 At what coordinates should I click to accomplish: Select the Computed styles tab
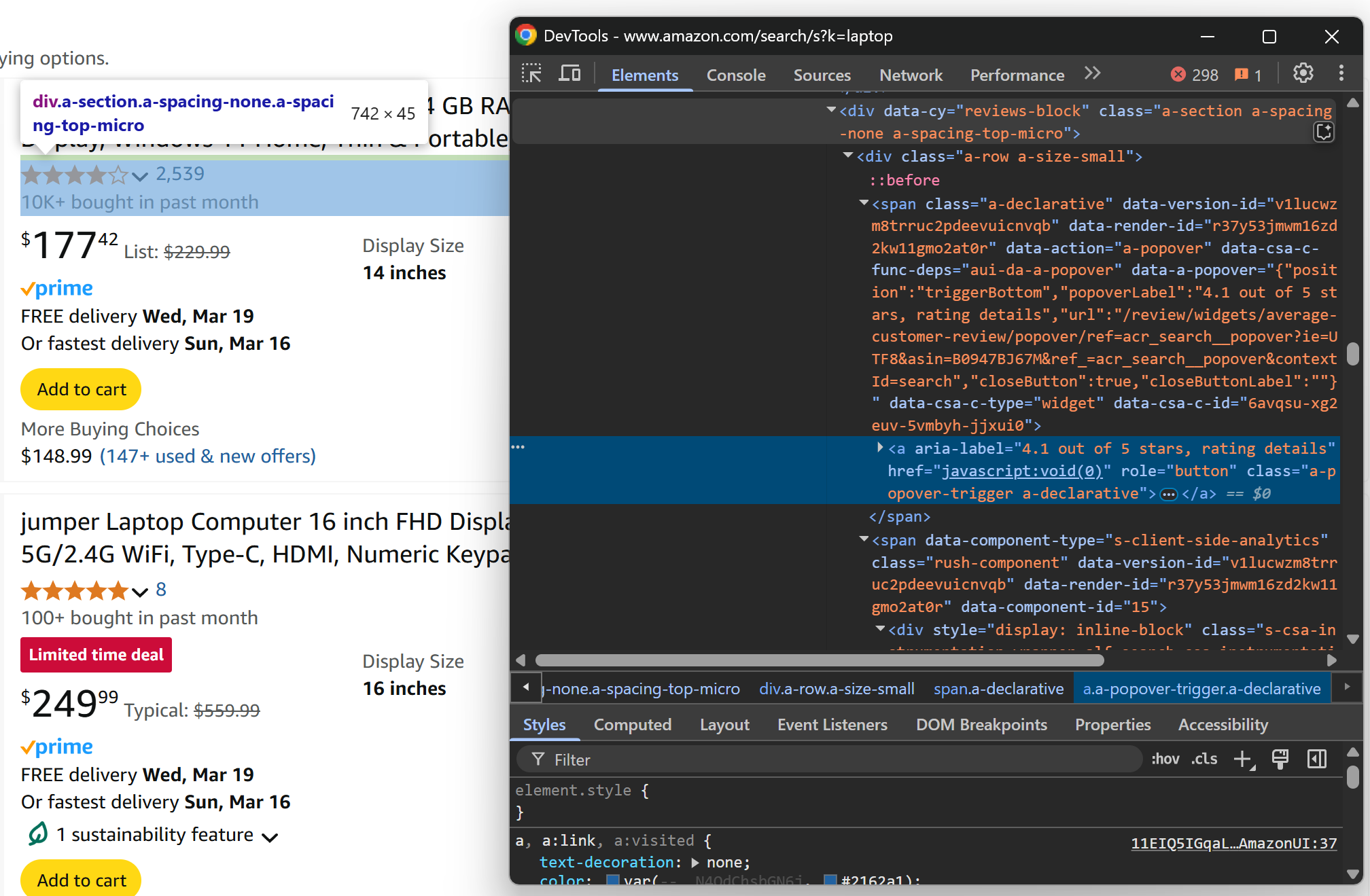click(x=633, y=725)
